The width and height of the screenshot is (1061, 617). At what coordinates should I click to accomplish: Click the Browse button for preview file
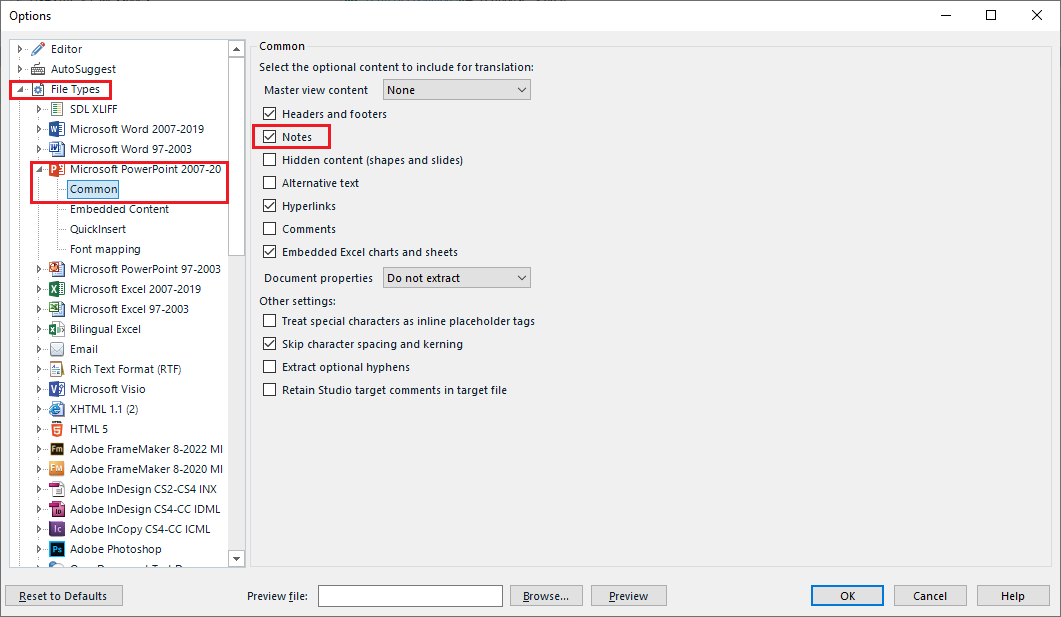tap(546, 595)
